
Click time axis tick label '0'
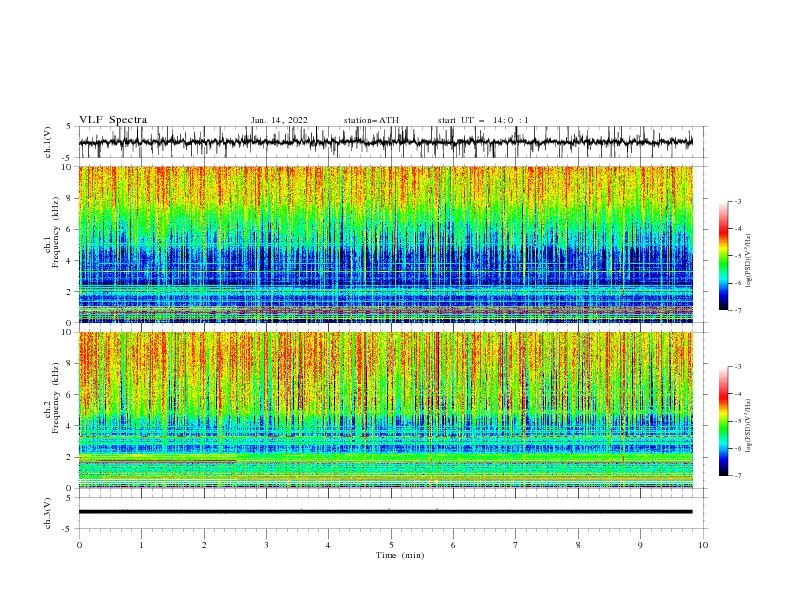pyautogui.click(x=79, y=545)
